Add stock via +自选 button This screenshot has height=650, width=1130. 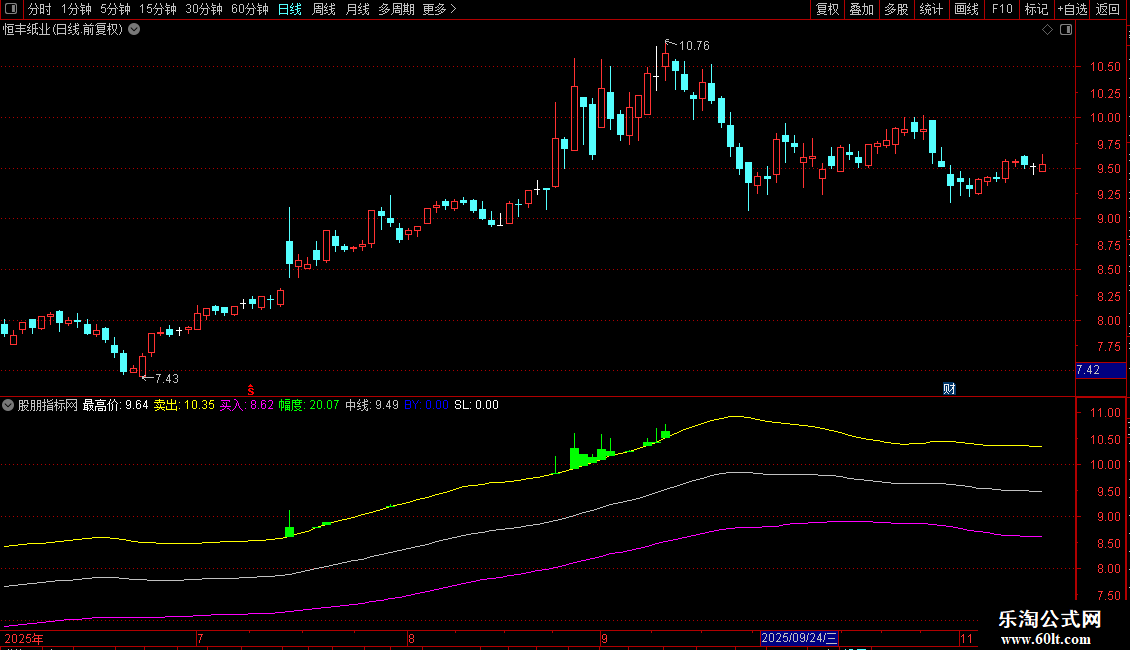click(1072, 9)
